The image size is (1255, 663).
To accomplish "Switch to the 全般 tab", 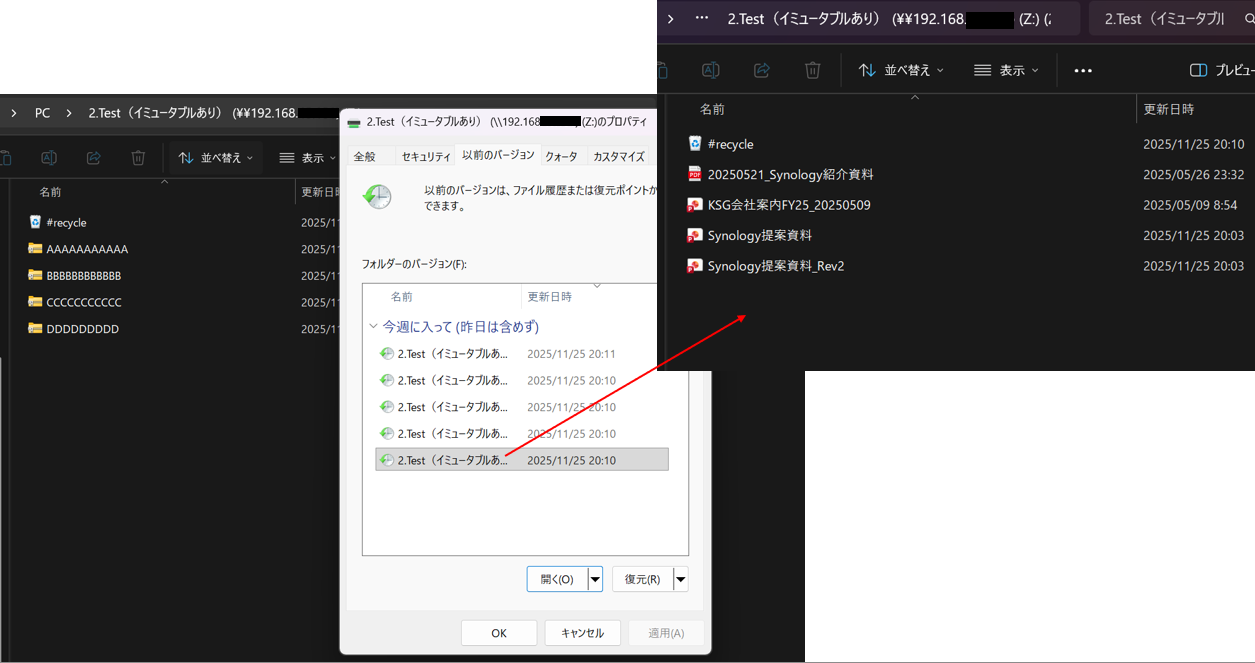I will coord(365,156).
